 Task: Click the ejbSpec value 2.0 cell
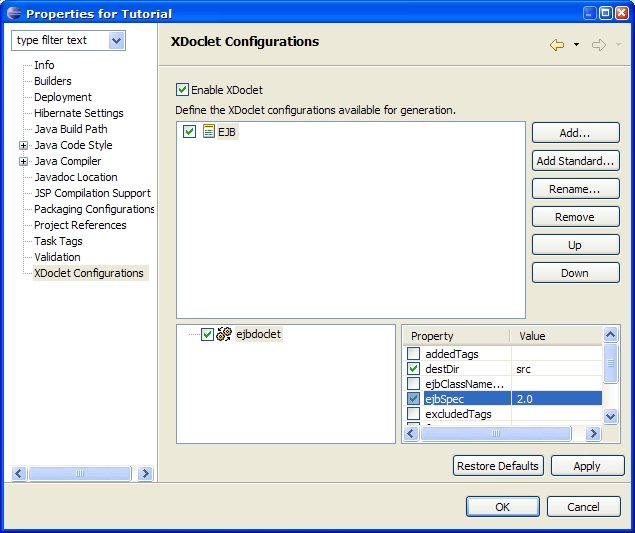557,399
